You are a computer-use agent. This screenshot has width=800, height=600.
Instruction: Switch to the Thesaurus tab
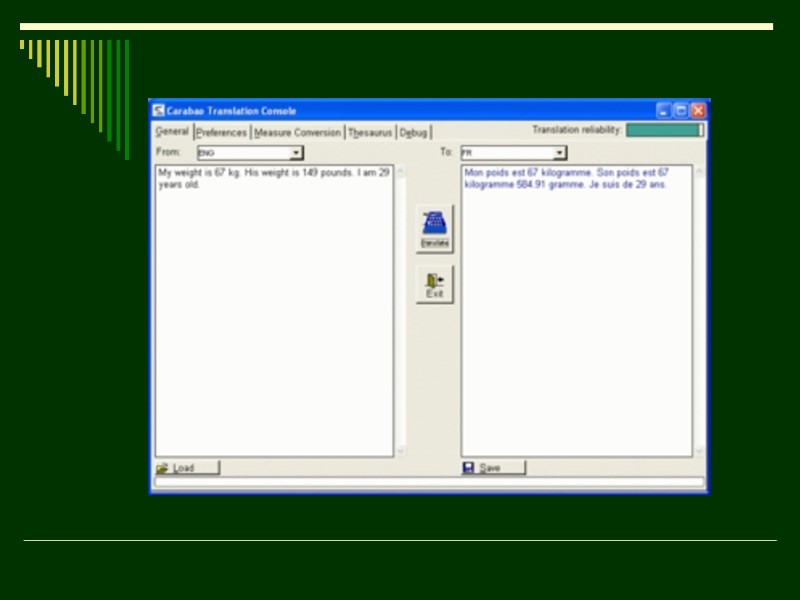(370, 133)
